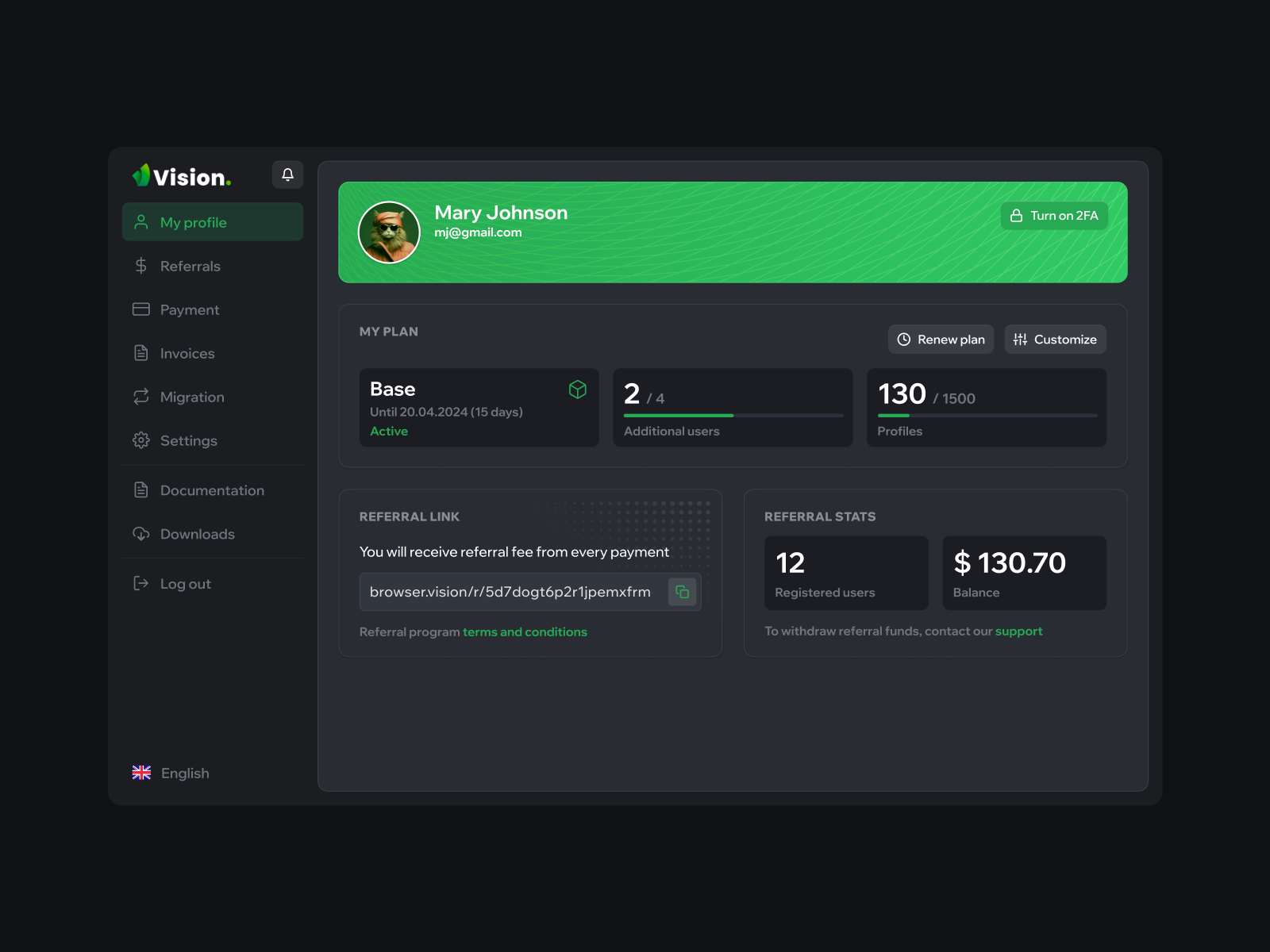Enable Turn on 2FA
Screen dimensions: 1270x952
[x=1054, y=215]
